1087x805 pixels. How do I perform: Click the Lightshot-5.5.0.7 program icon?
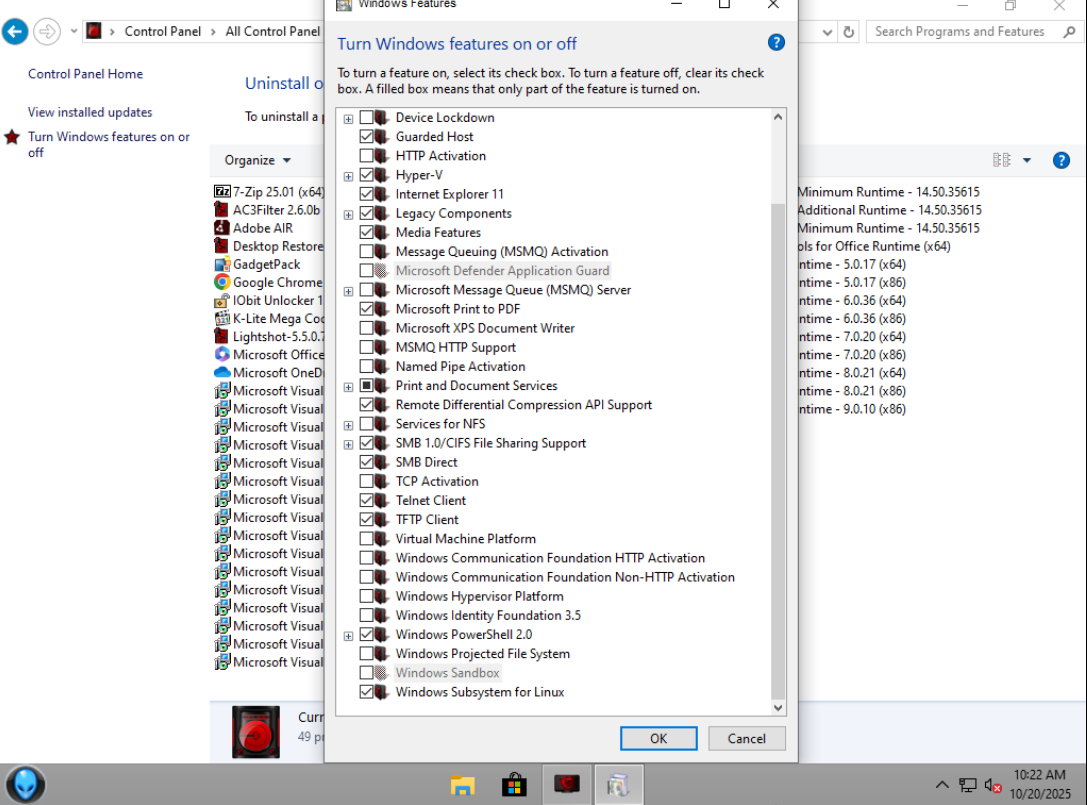click(222, 336)
